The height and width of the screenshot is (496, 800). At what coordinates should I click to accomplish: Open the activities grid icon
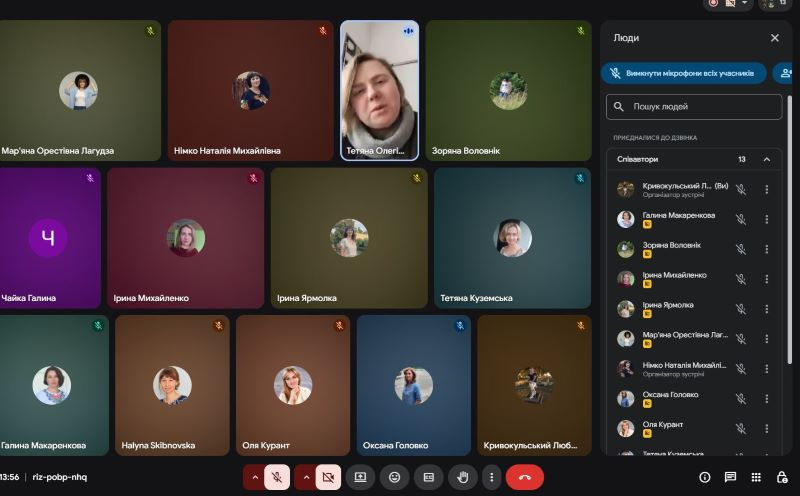point(756,477)
